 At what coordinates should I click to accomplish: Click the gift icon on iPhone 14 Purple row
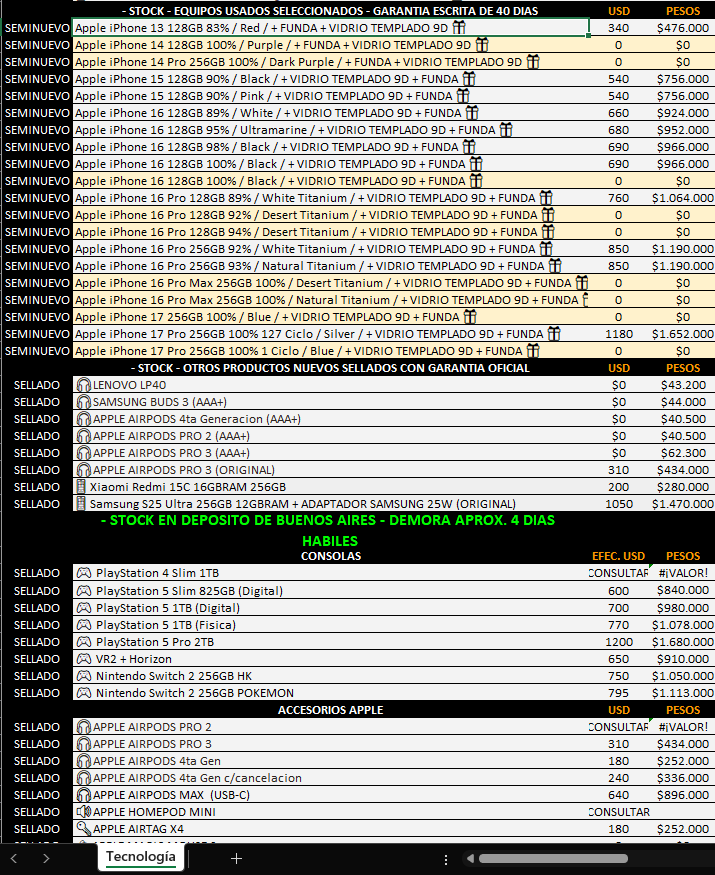pyautogui.click(x=482, y=45)
